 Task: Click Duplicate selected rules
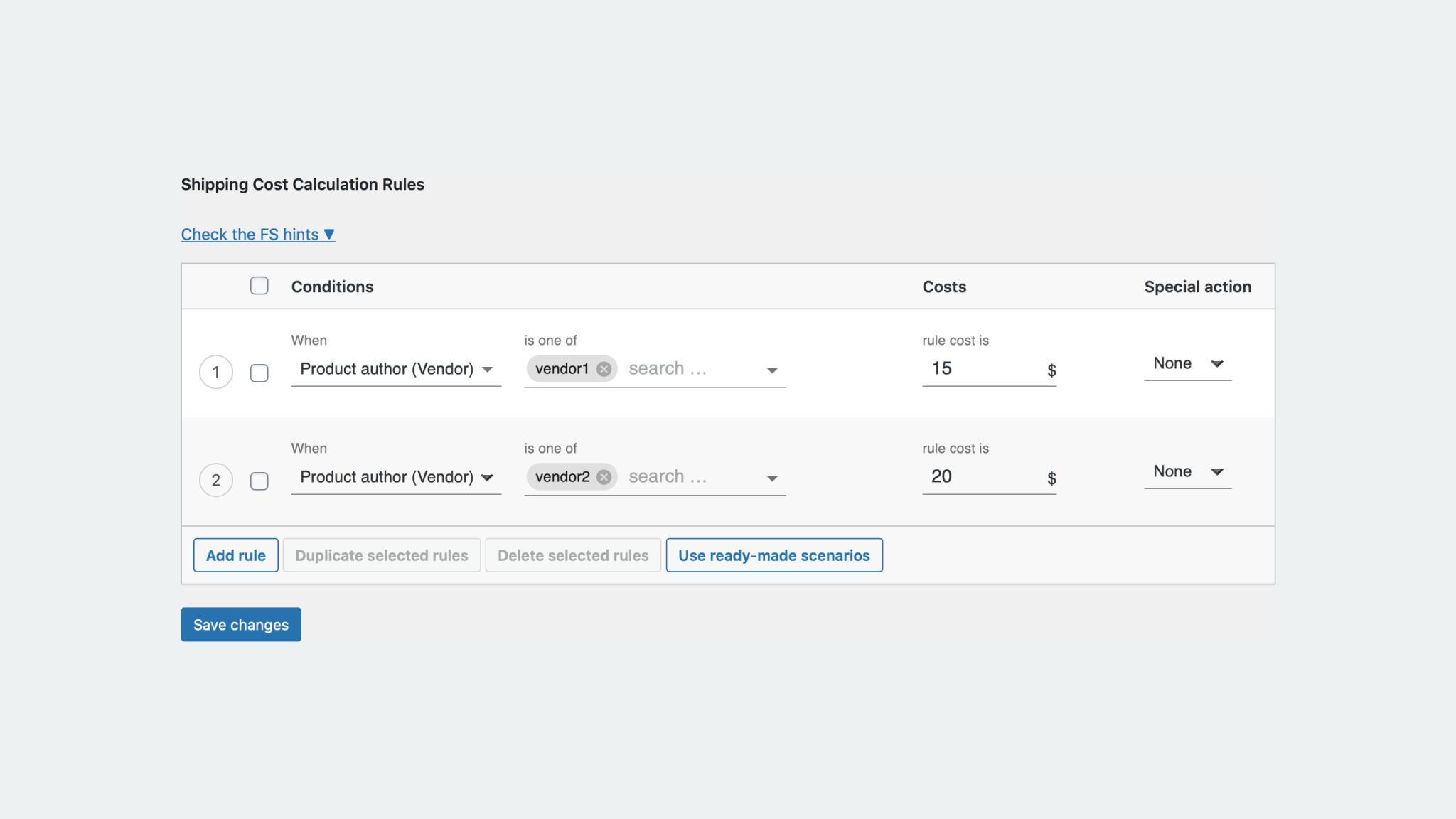point(382,555)
